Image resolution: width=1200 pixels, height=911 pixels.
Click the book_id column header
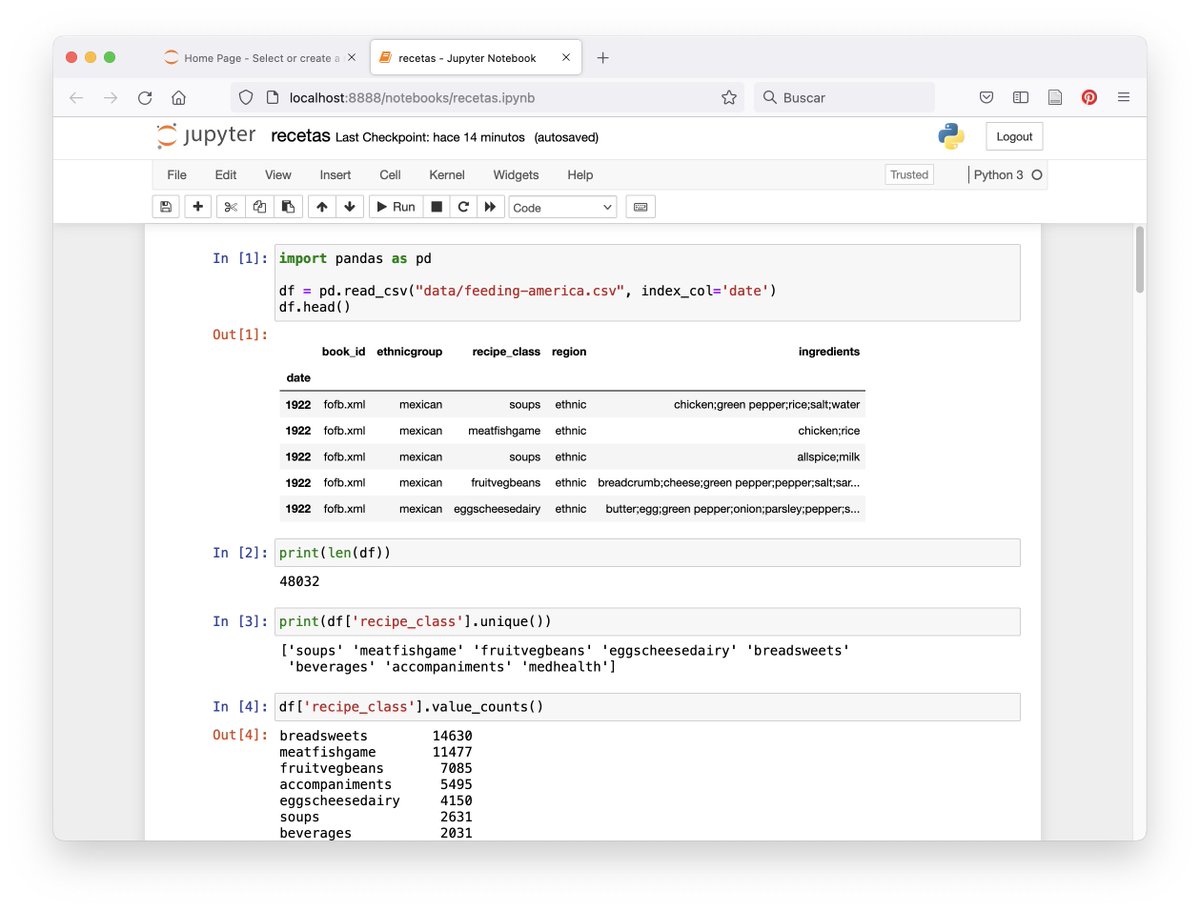click(x=343, y=352)
